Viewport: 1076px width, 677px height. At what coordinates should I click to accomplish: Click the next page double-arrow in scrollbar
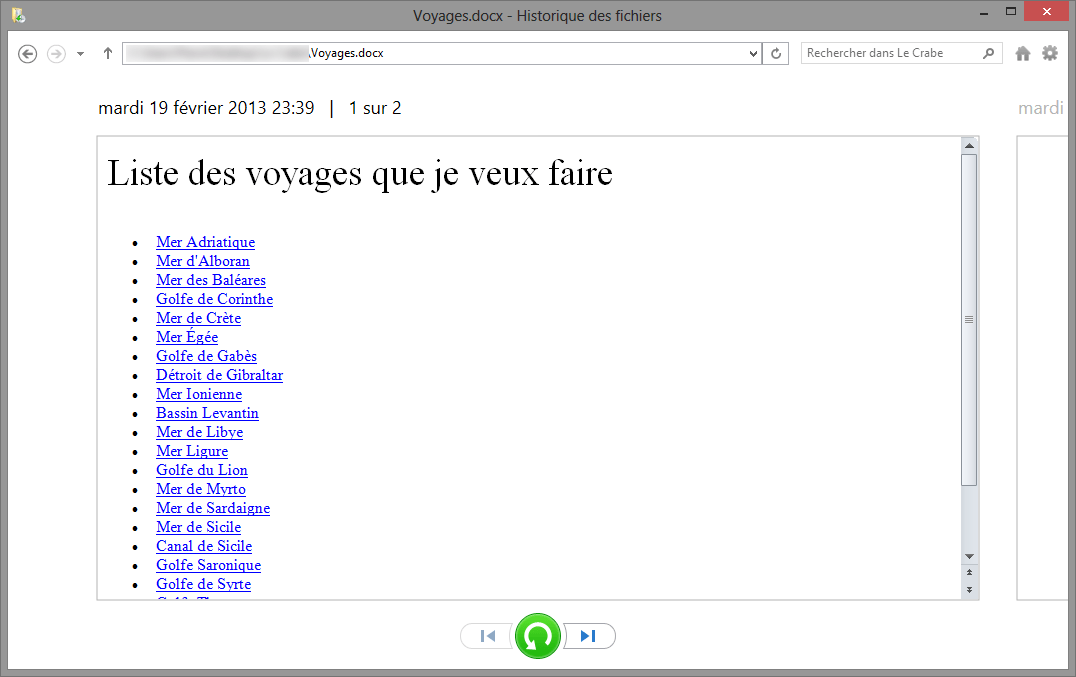coord(969,590)
